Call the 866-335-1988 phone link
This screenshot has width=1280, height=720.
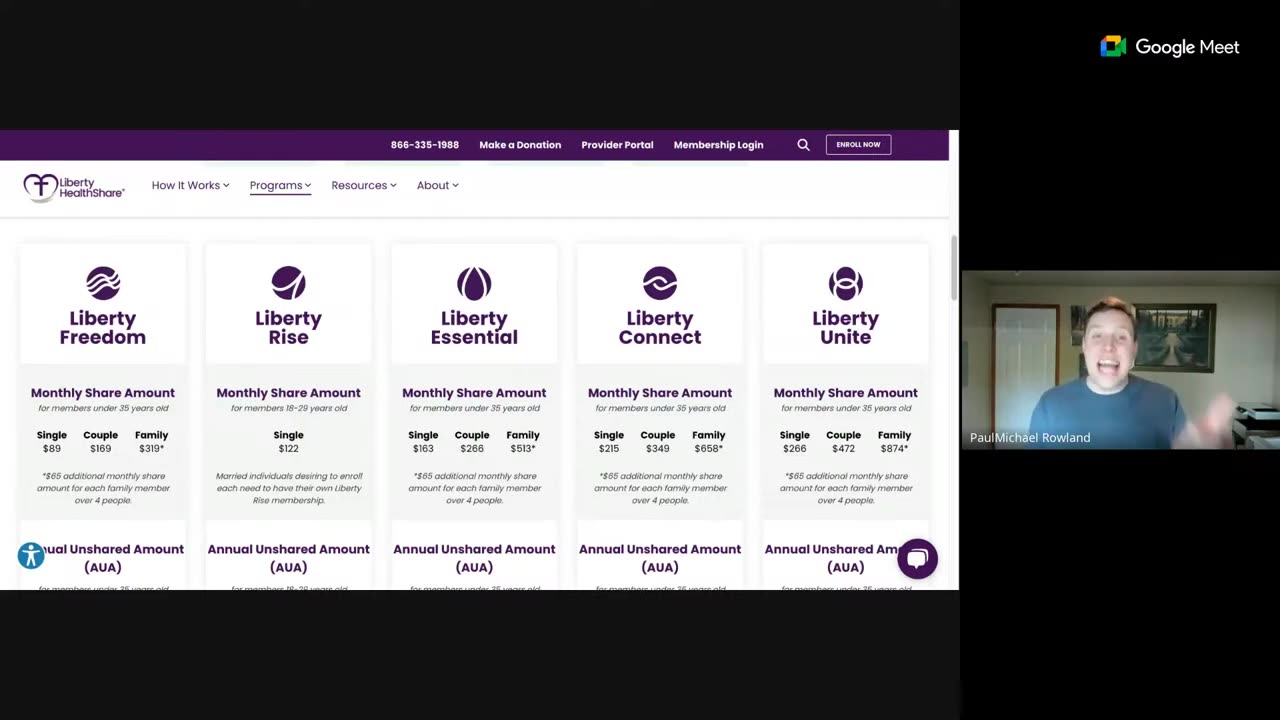(x=425, y=145)
